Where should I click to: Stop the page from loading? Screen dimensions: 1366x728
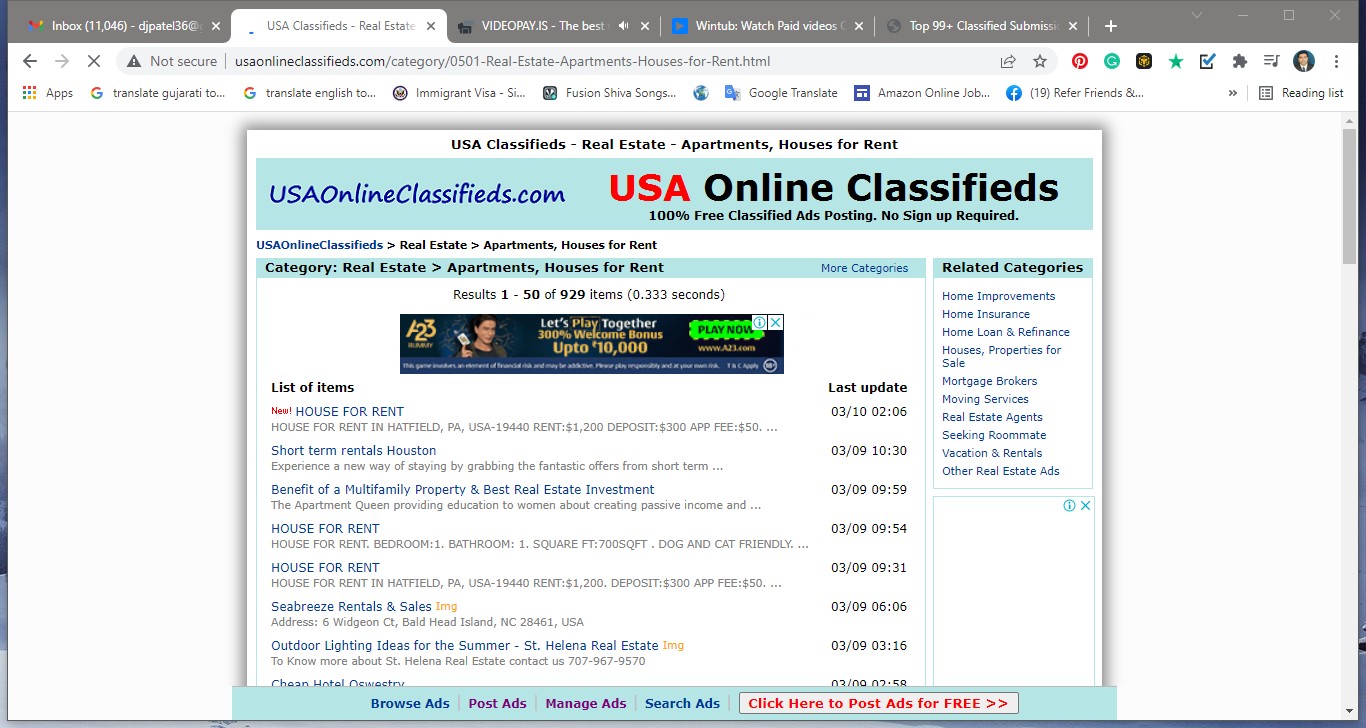point(93,61)
